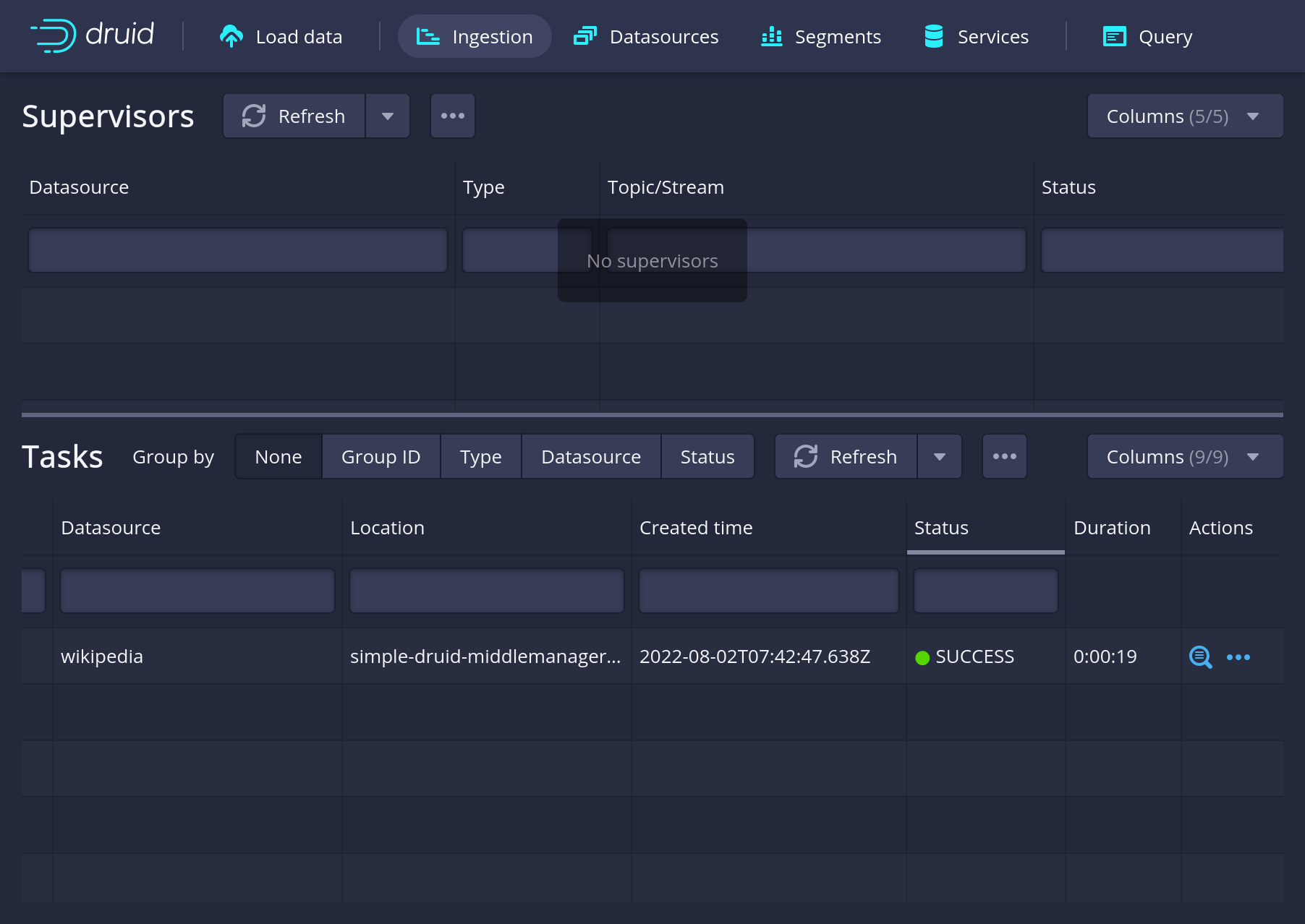
Task: Open the Supervisors Columns (5/5) dropdown
Action: click(1185, 116)
